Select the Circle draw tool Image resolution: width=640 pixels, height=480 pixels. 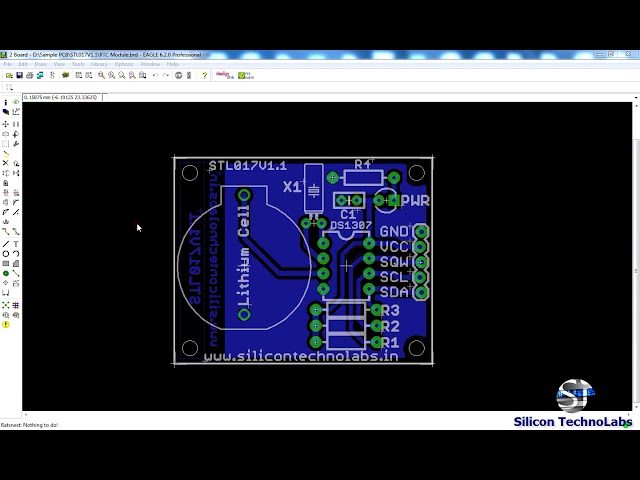[x=6, y=254]
